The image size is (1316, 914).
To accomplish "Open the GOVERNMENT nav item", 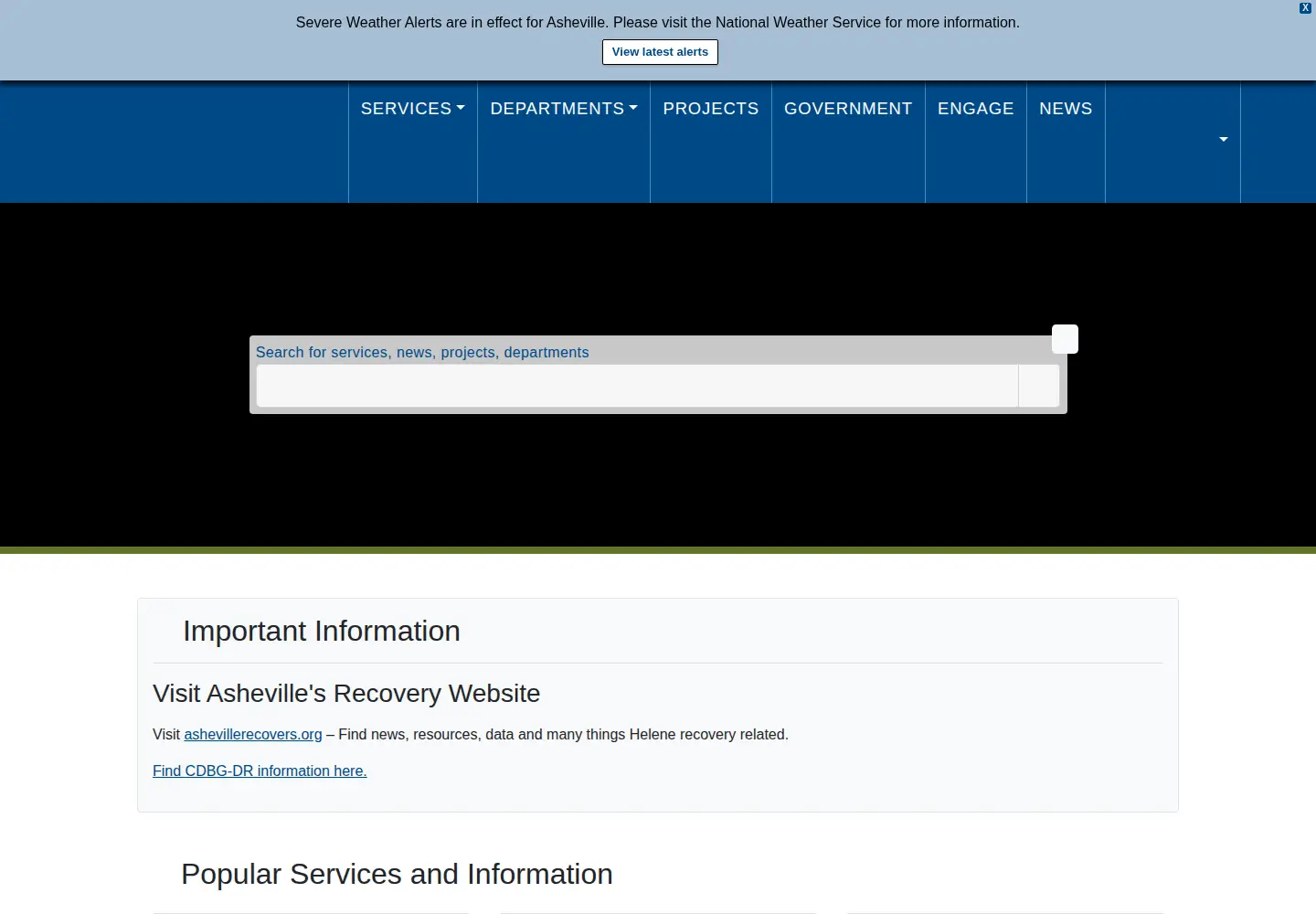I will point(848,109).
